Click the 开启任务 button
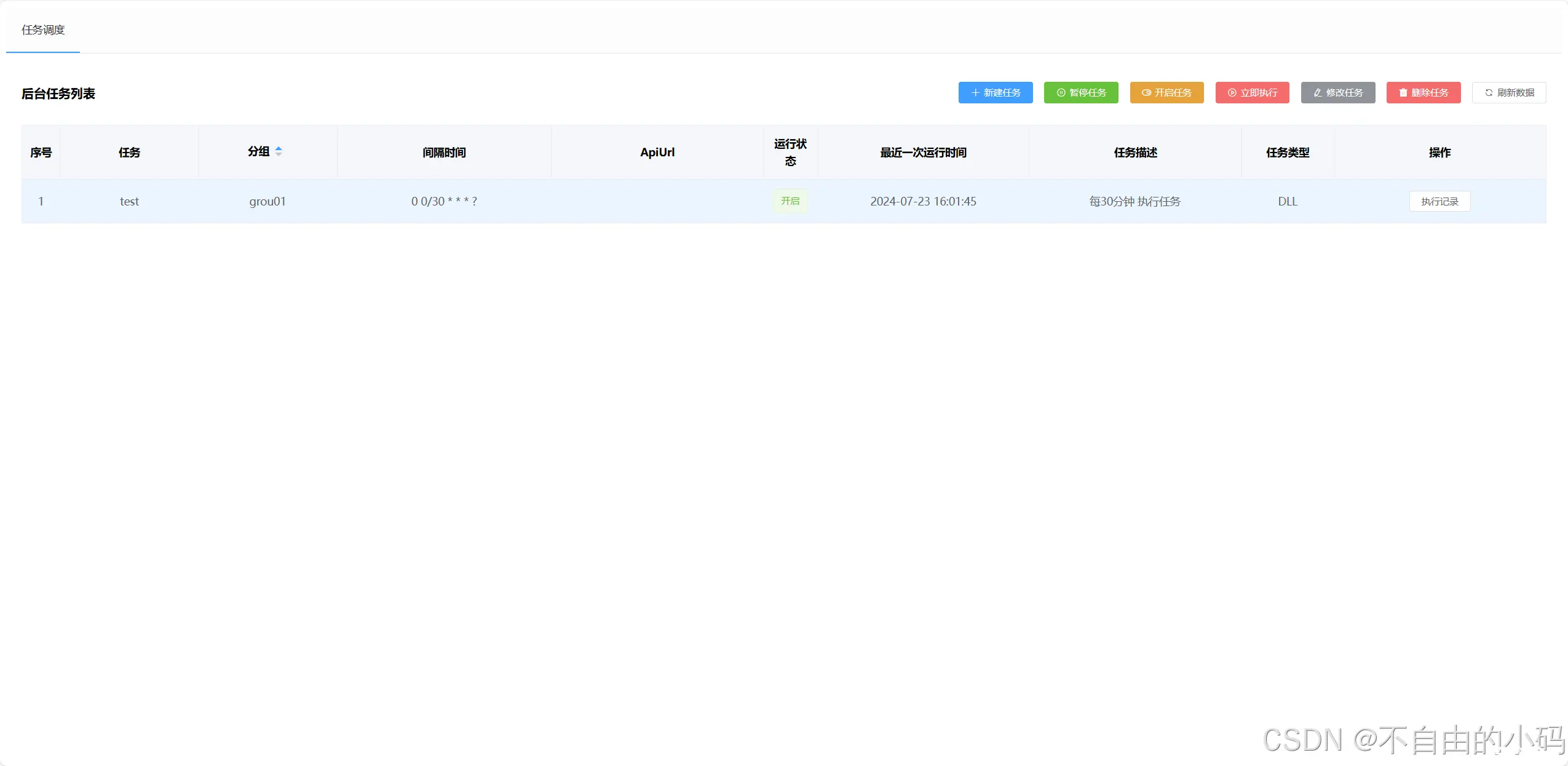This screenshot has width=1568, height=766. click(1166, 93)
